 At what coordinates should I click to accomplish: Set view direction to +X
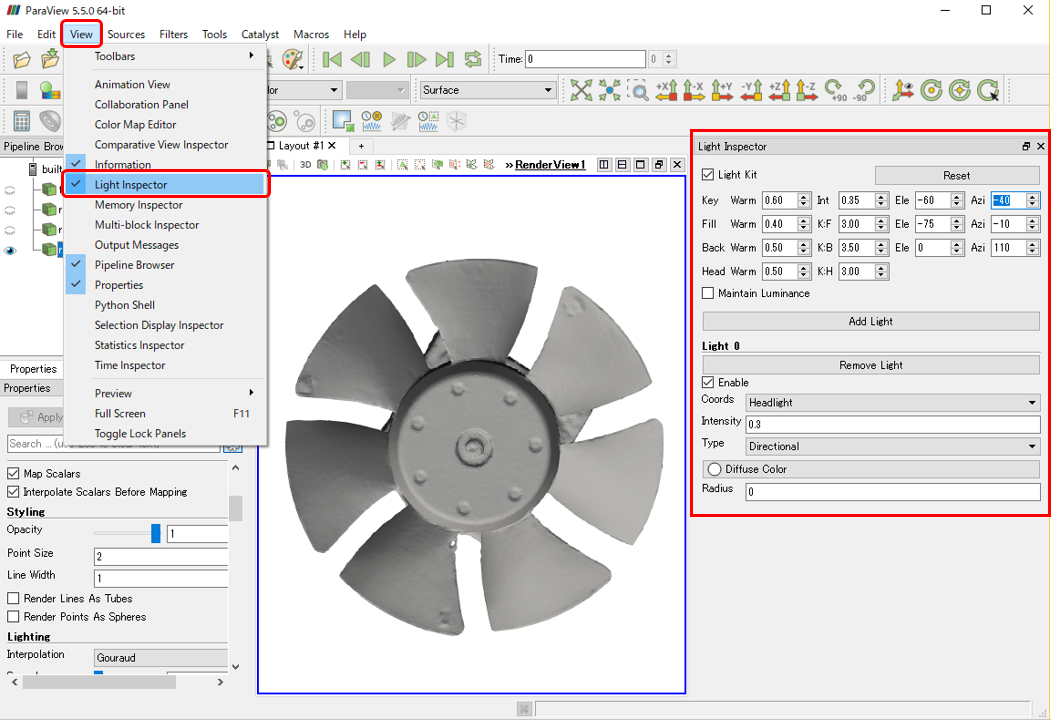pos(666,90)
